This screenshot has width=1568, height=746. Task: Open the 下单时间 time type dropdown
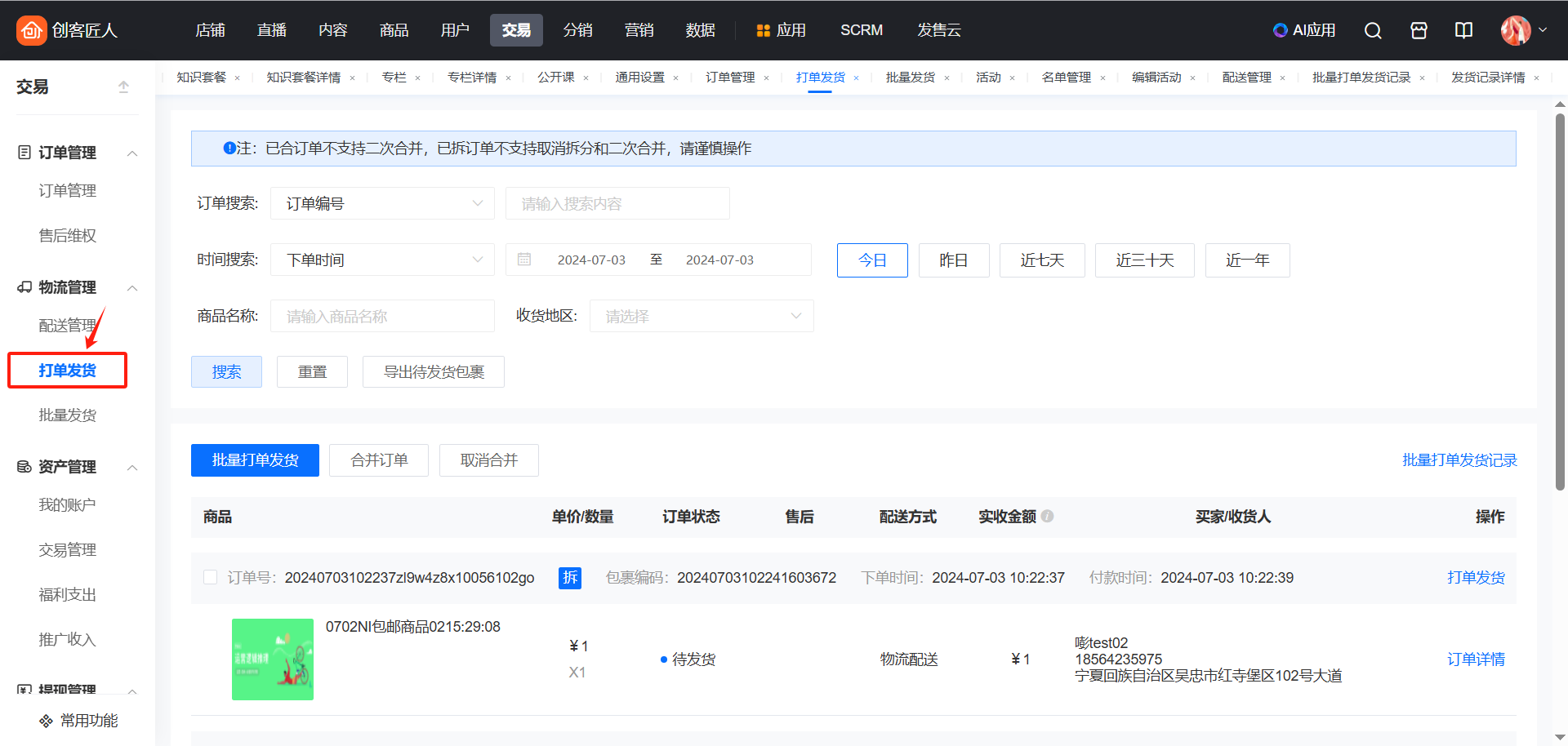(x=382, y=260)
